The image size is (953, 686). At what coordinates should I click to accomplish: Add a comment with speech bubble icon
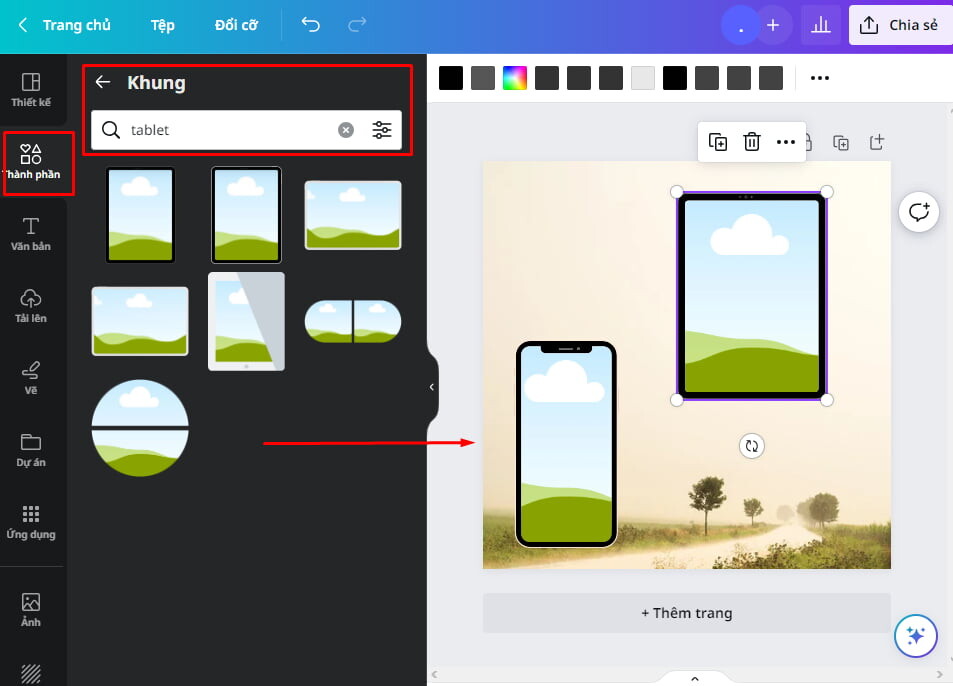pos(918,212)
